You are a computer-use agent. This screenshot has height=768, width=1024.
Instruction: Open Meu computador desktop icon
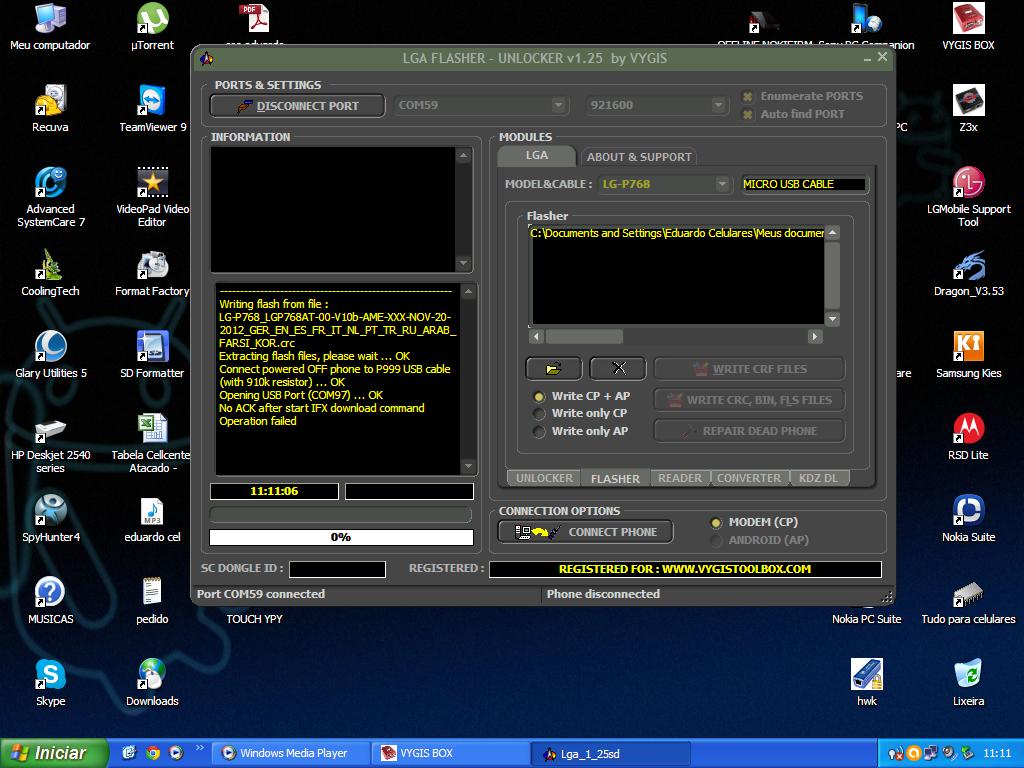[x=50, y=26]
